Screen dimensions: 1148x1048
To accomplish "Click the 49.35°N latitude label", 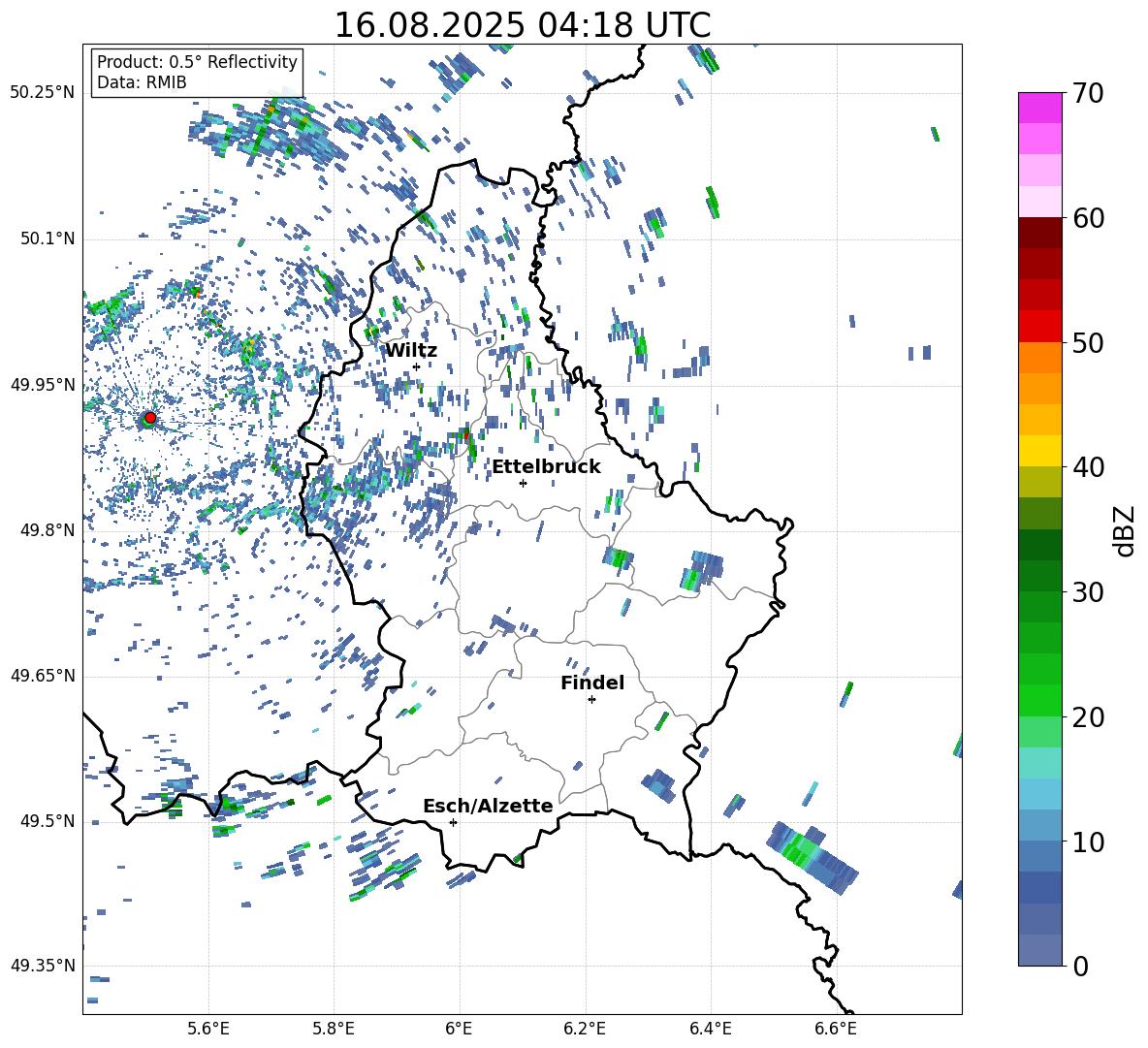I will 43,966.
